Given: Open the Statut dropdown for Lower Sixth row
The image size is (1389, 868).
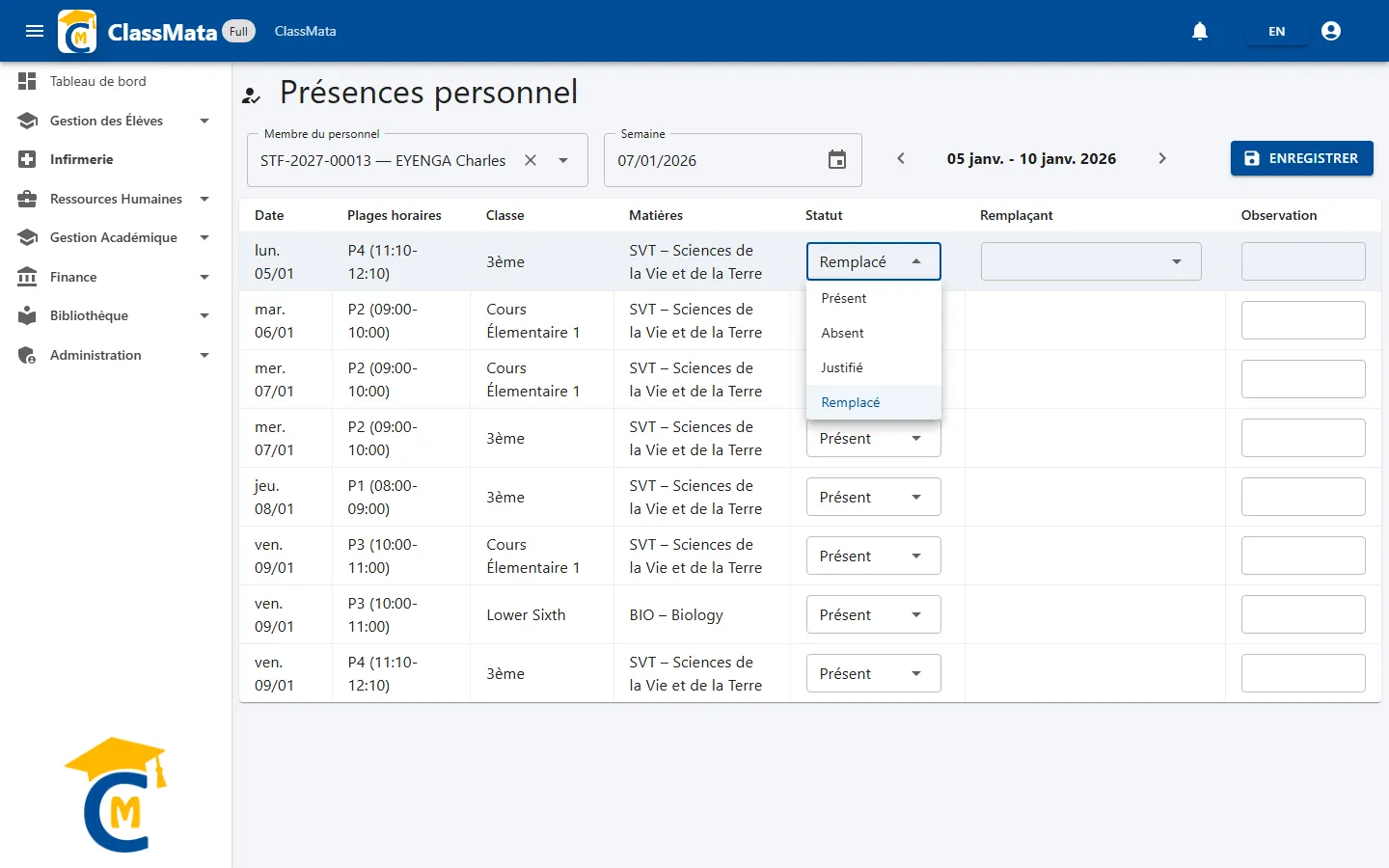Looking at the screenshot, I should click(874, 614).
